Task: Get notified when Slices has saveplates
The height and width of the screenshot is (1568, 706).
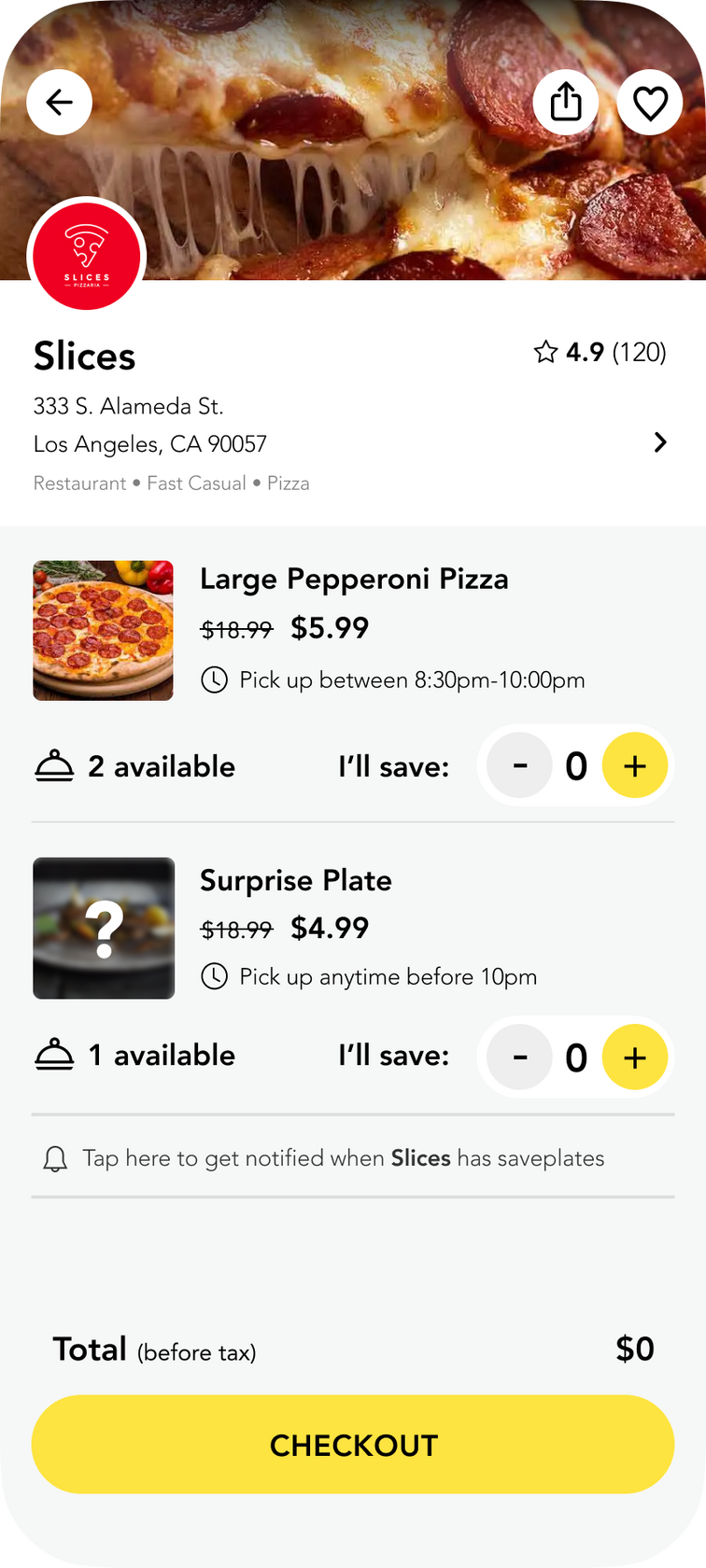Action: [x=344, y=1158]
